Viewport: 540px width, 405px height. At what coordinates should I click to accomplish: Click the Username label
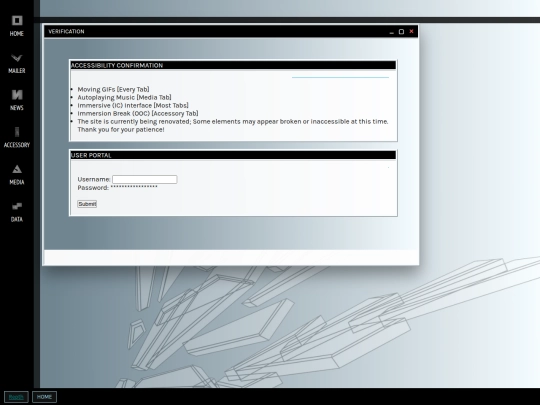tap(94, 179)
